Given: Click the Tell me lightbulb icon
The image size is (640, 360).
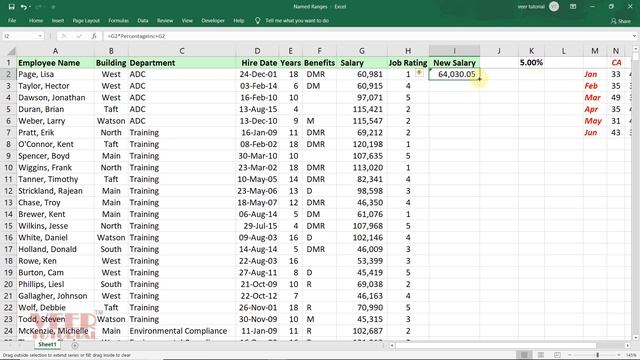Looking at the screenshot, I should click(257, 20).
